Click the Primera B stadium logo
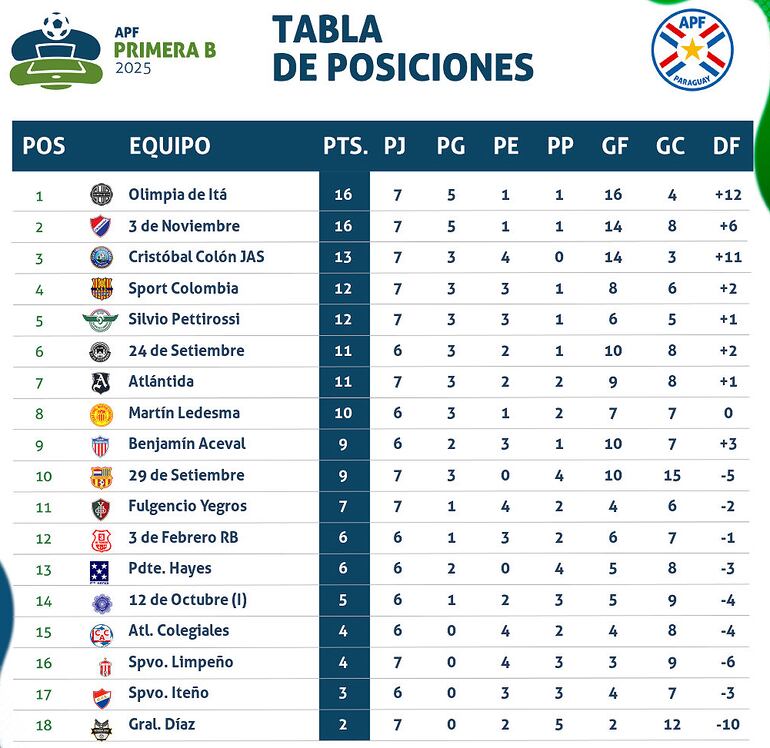The height and width of the screenshot is (748, 770). pos(55,49)
